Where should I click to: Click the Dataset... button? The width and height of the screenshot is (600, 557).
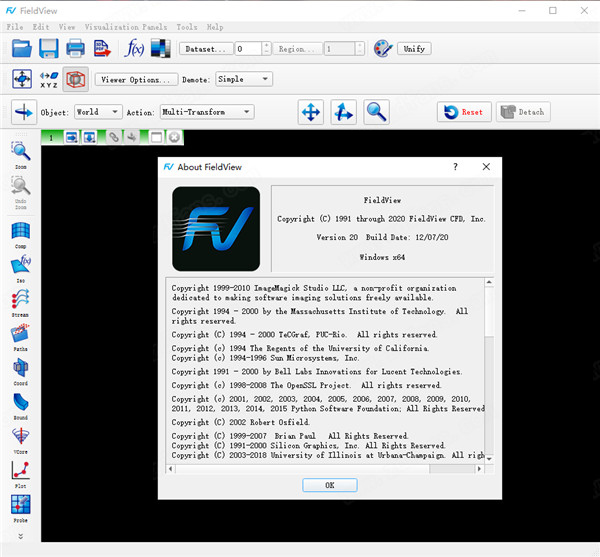click(206, 49)
